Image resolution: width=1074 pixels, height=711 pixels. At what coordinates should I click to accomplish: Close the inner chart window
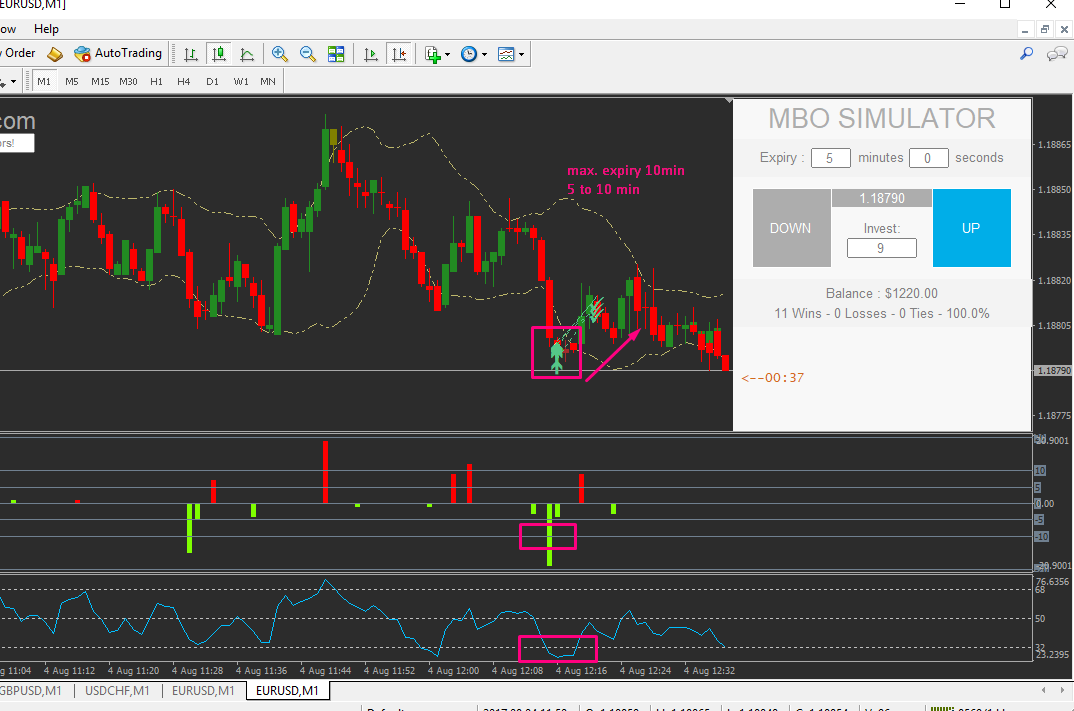tap(1064, 29)
